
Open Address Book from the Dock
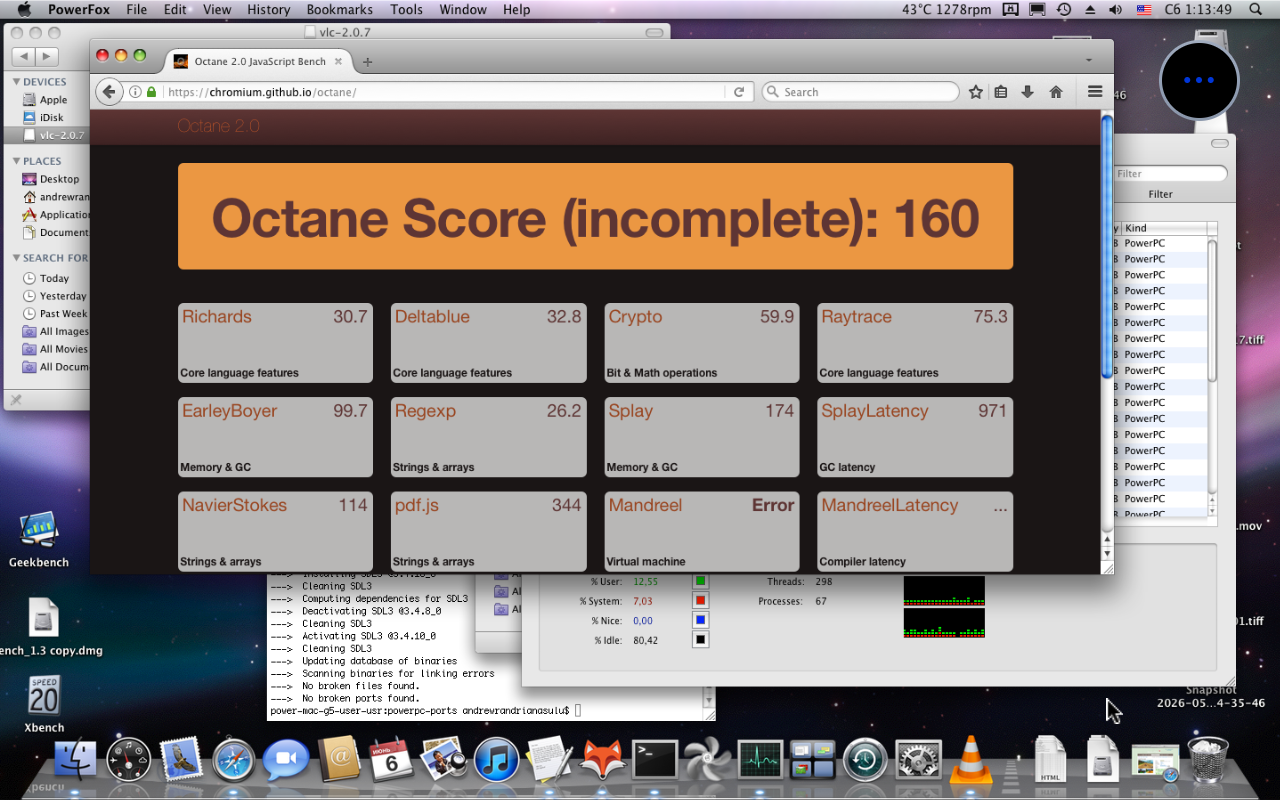[338, 760]
